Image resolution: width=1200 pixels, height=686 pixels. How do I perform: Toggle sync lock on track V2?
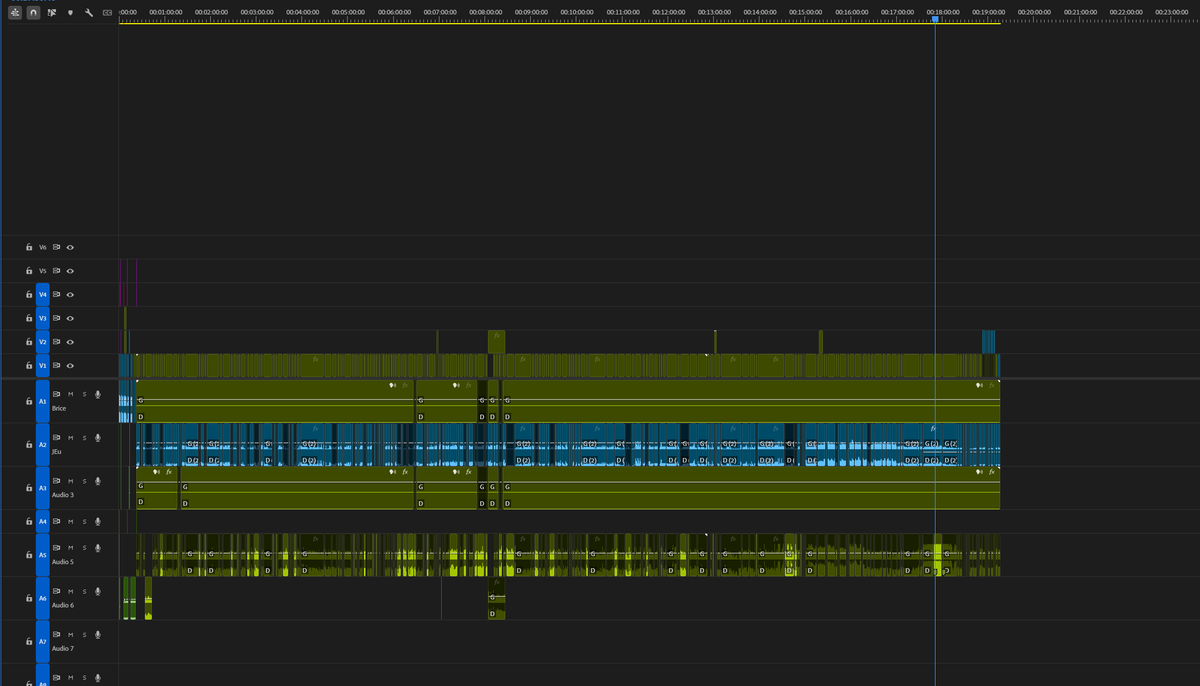57,342
